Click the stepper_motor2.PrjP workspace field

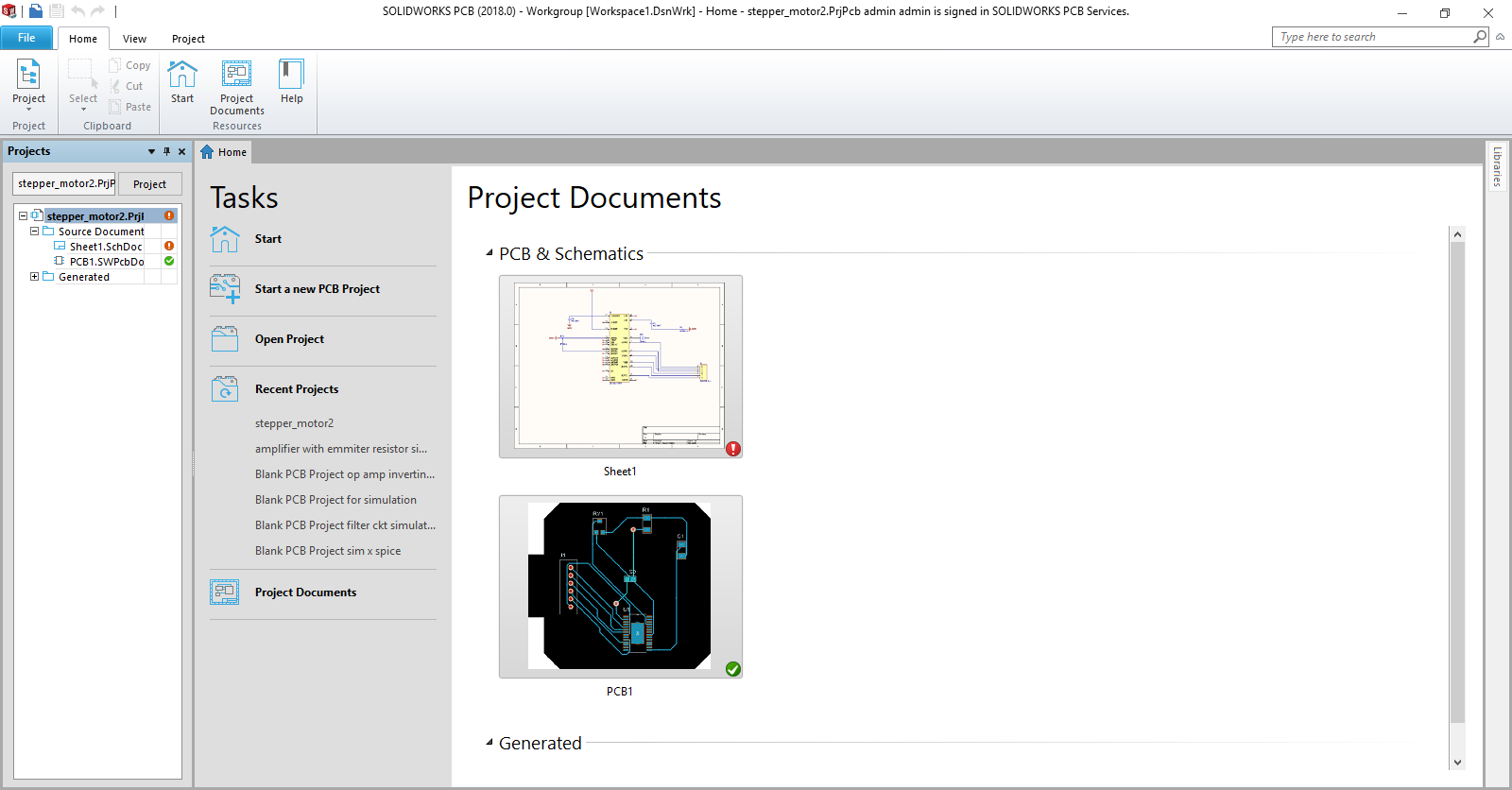click(64, 183)
